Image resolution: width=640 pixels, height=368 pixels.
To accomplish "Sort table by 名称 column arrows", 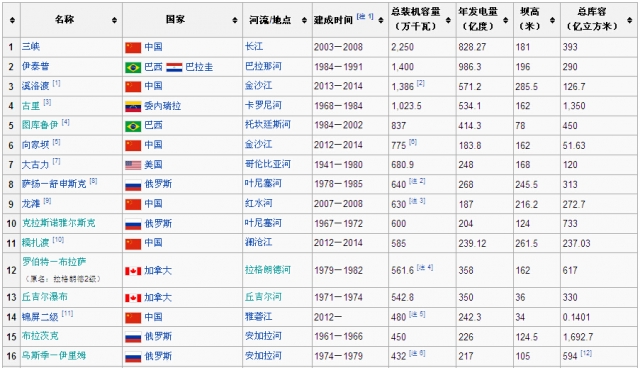I will [114, 20].
